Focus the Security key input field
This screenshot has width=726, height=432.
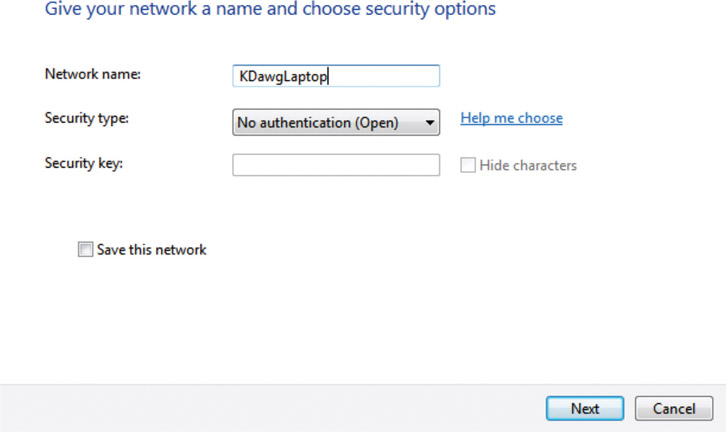tap(335, 165)
